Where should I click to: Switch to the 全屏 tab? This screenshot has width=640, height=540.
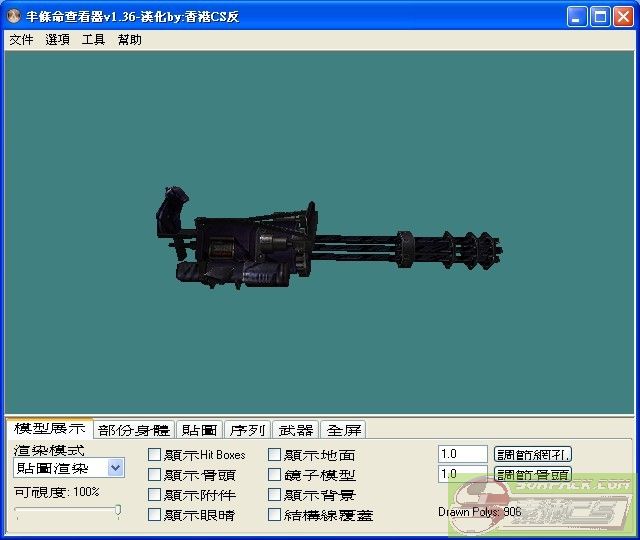pyautogui.click(x=344, y=430)
